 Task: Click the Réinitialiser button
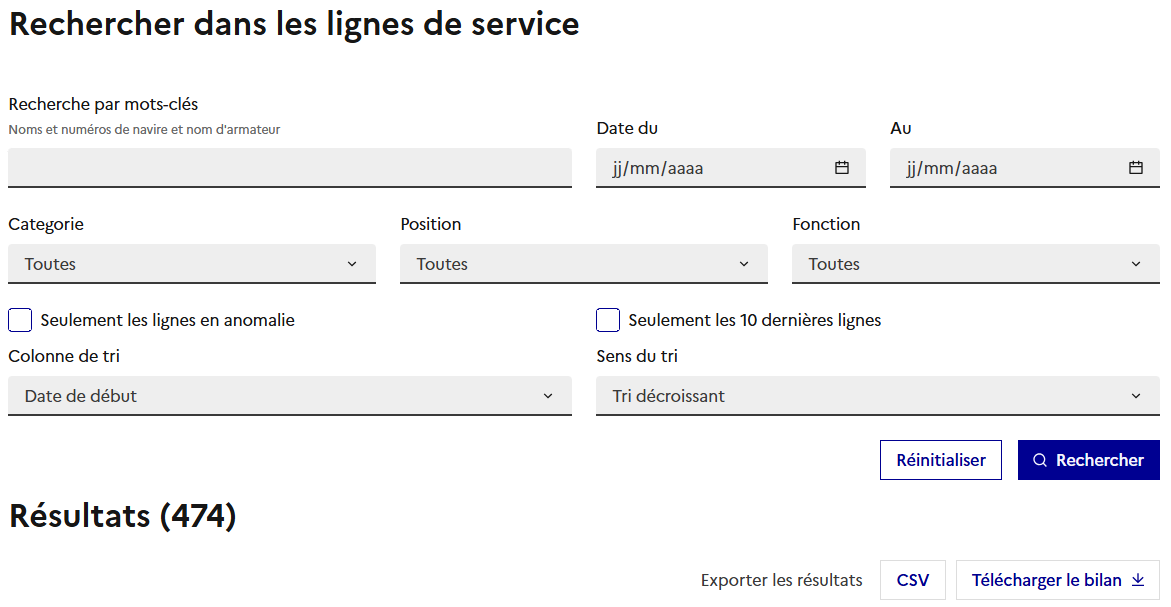[x=940, y=460]
